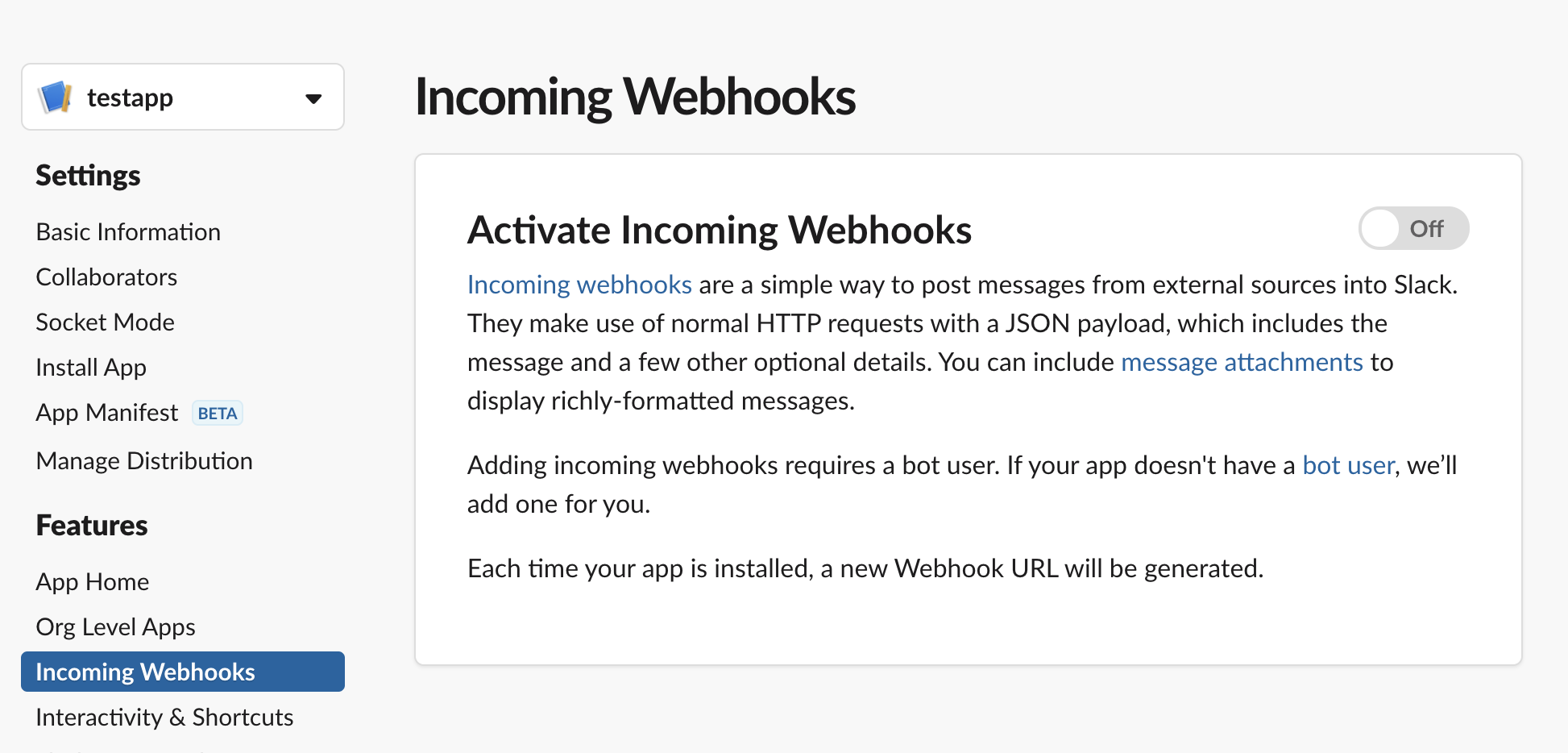Viewport: 1568px width, 753px height.
Task: Click the Incoming Webhooks page title
Action: pyautogui.click(x=635, y=97)
